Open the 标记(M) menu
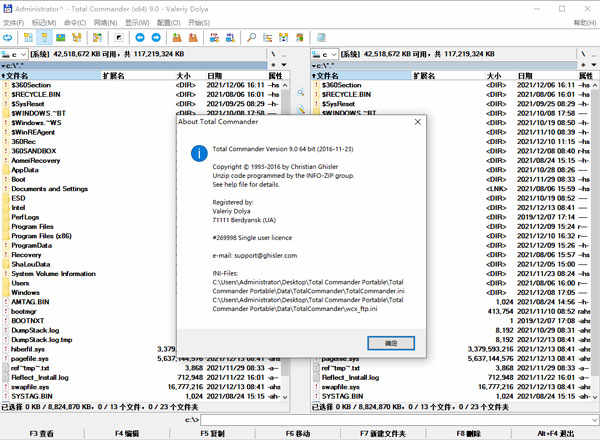Image resolution: width=600 pixels, height=440 pixels. 44,23
